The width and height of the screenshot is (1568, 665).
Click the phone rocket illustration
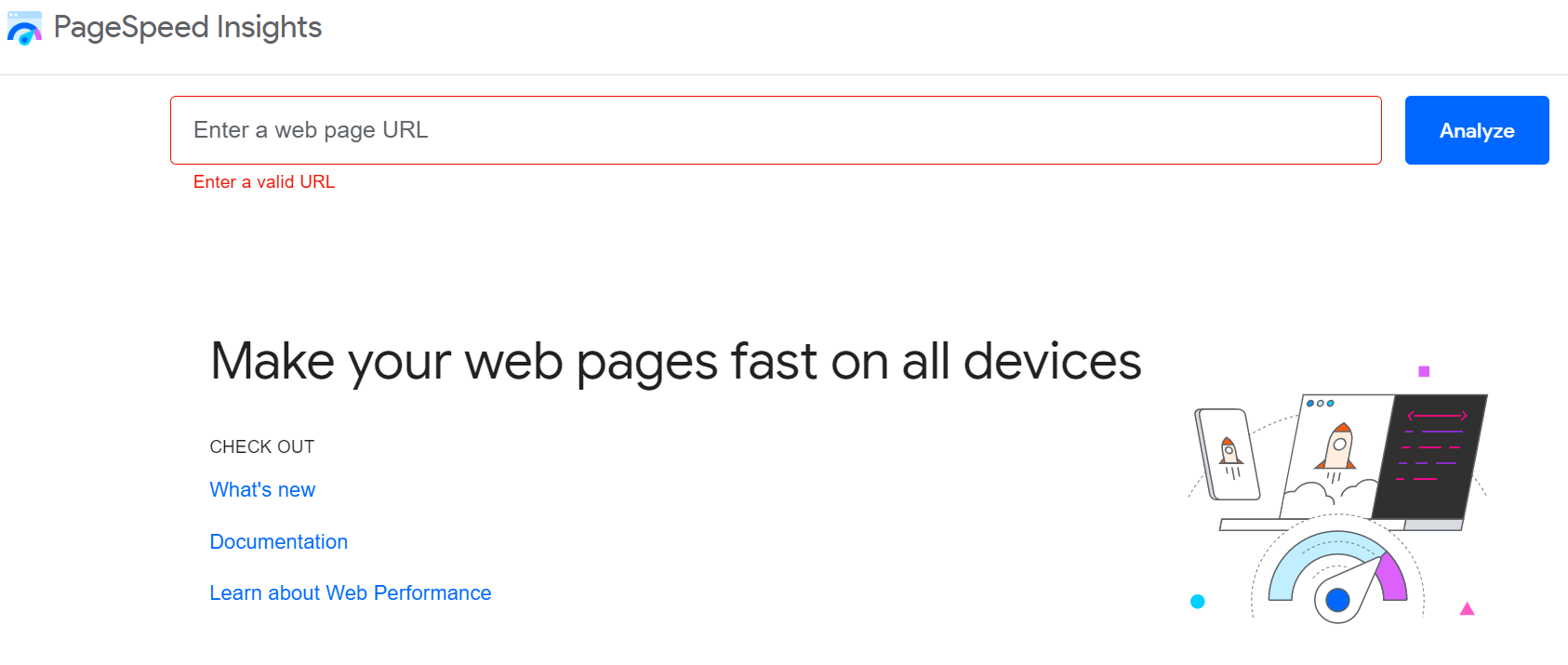coord(1228,454)
